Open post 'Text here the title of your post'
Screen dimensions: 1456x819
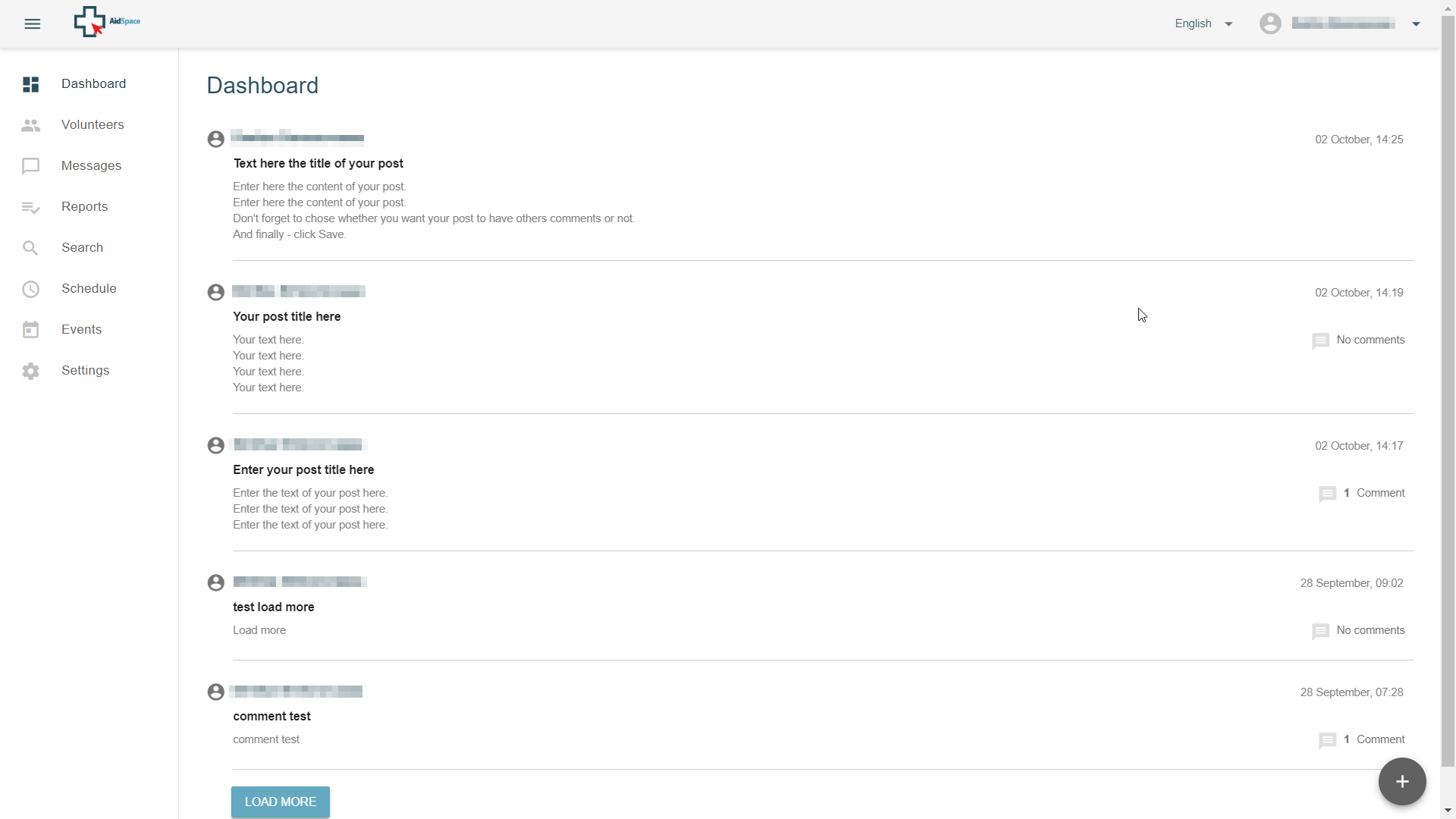point(318,163)
